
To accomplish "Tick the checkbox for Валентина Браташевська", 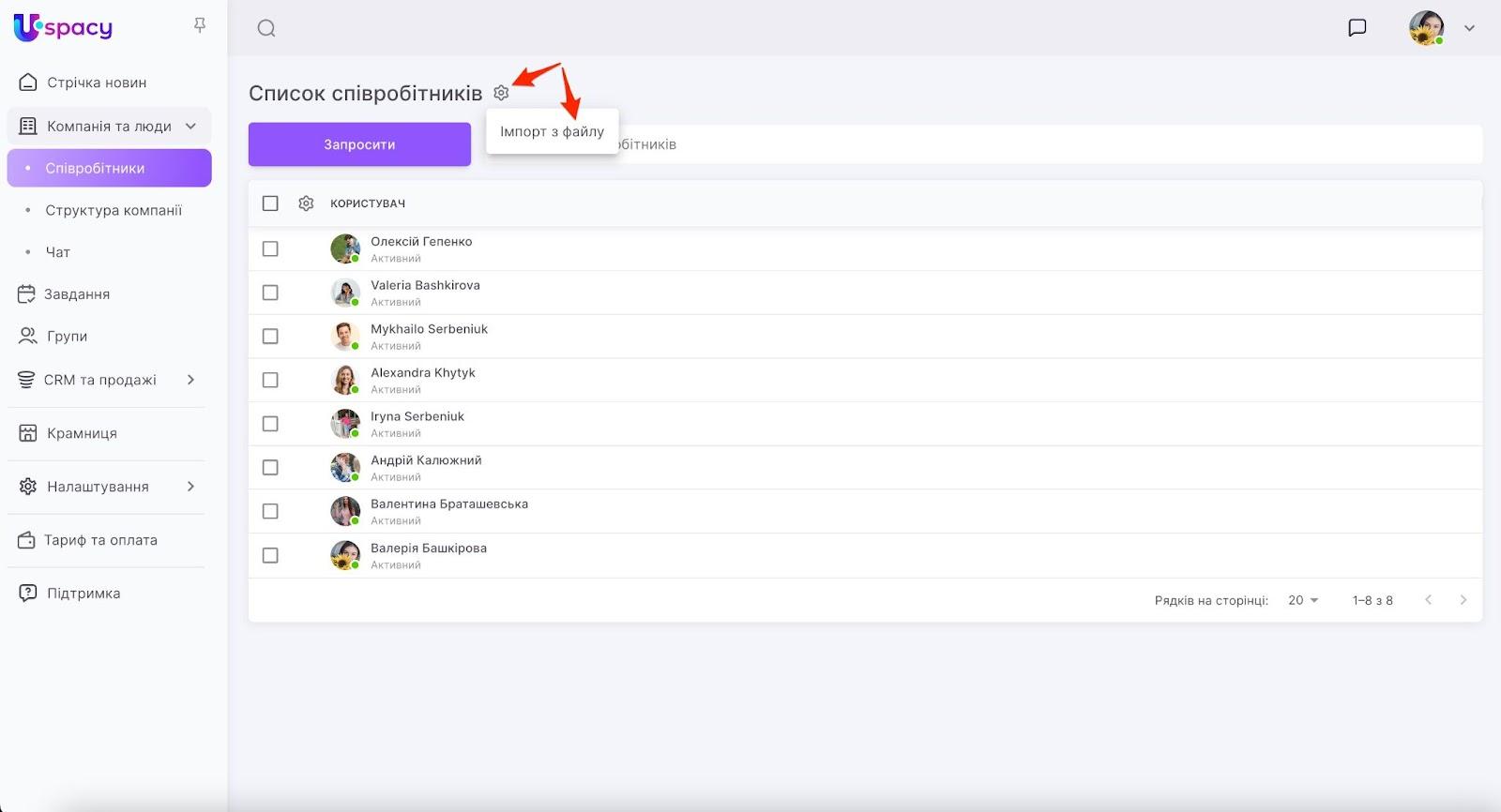I will pos(270,511).
